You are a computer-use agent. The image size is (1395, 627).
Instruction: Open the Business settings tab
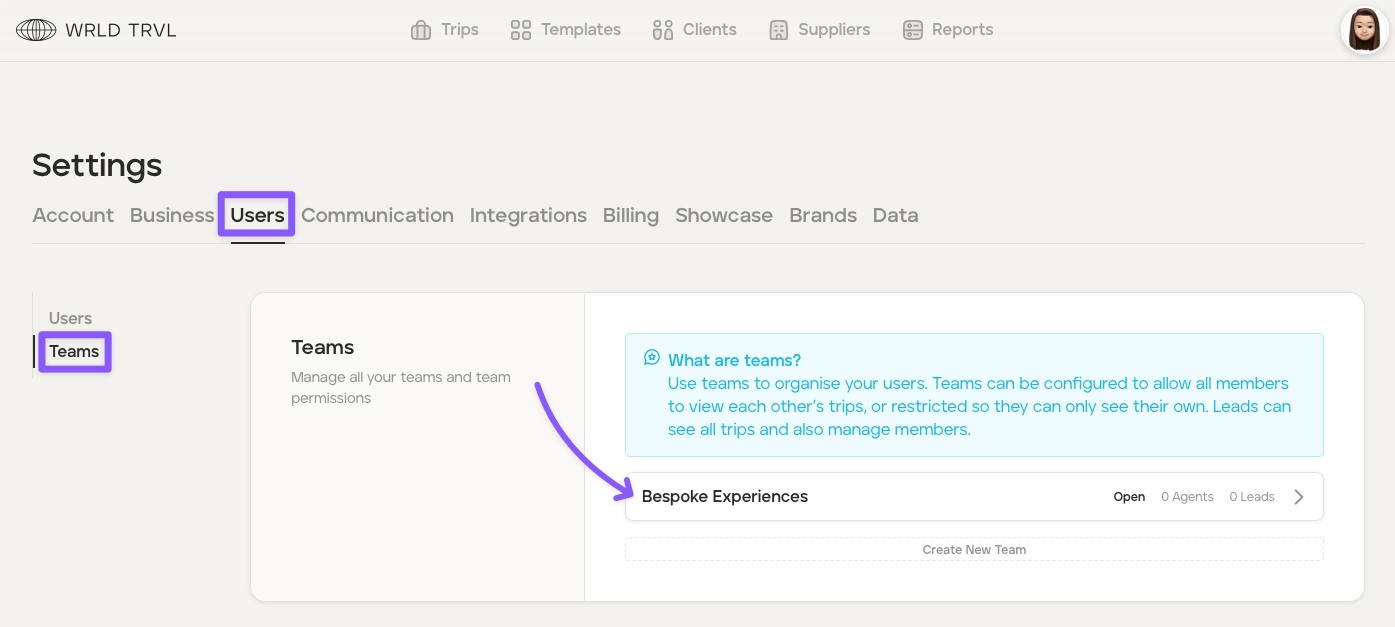172,215
